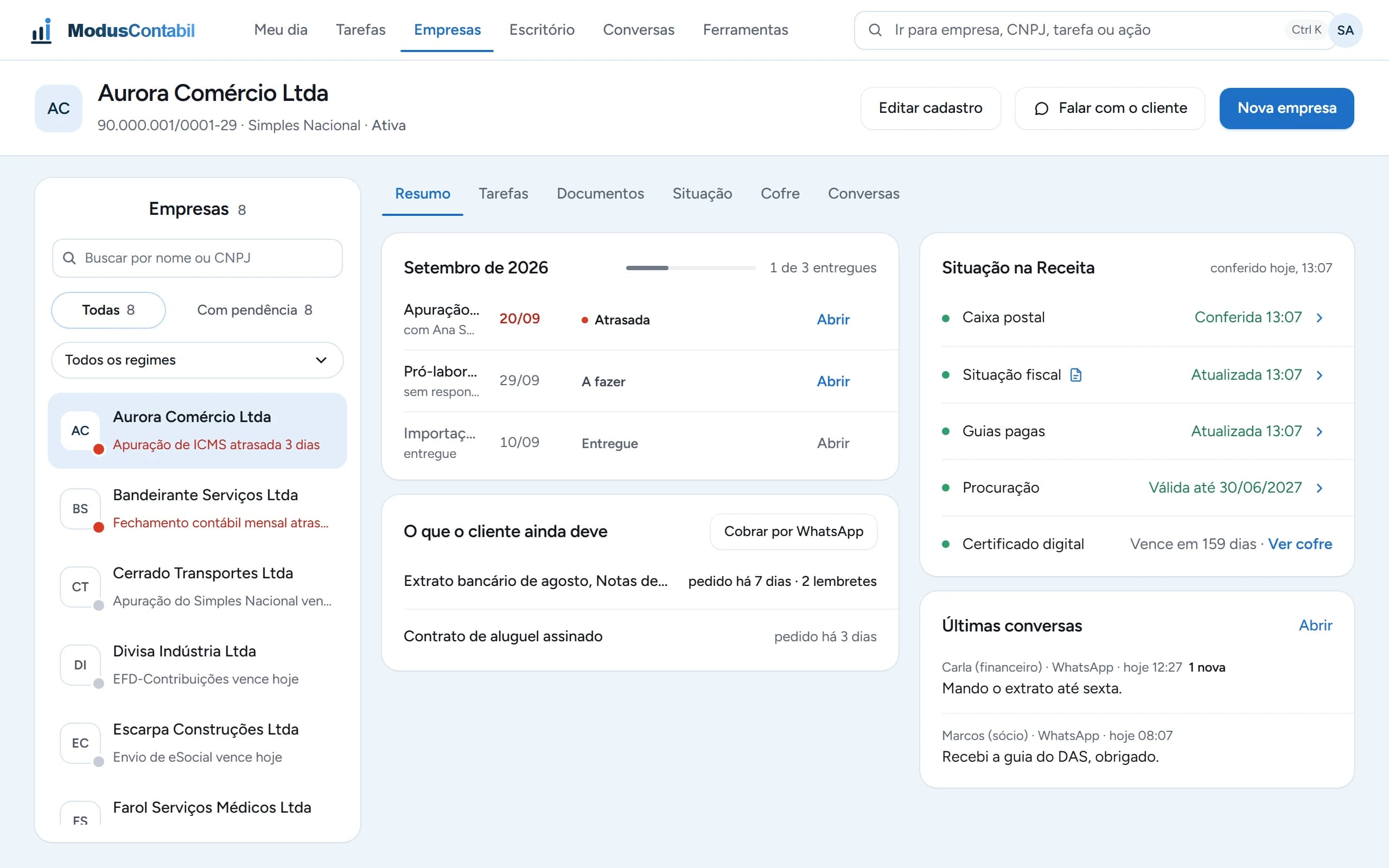Open the Pró-labore task via Abrir

(833, 381)
